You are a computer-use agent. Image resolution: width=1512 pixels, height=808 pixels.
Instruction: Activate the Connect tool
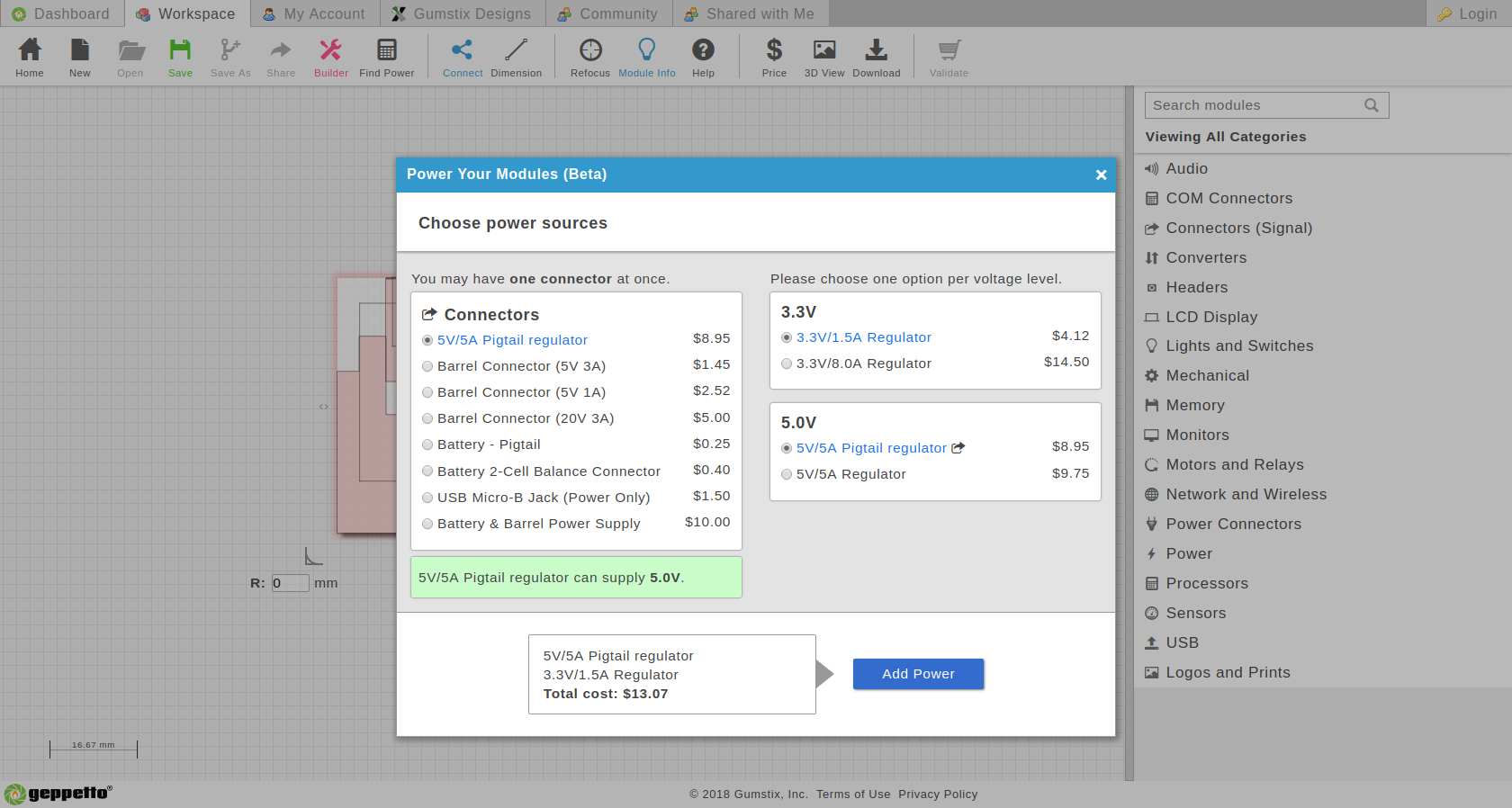pos(463,49)
